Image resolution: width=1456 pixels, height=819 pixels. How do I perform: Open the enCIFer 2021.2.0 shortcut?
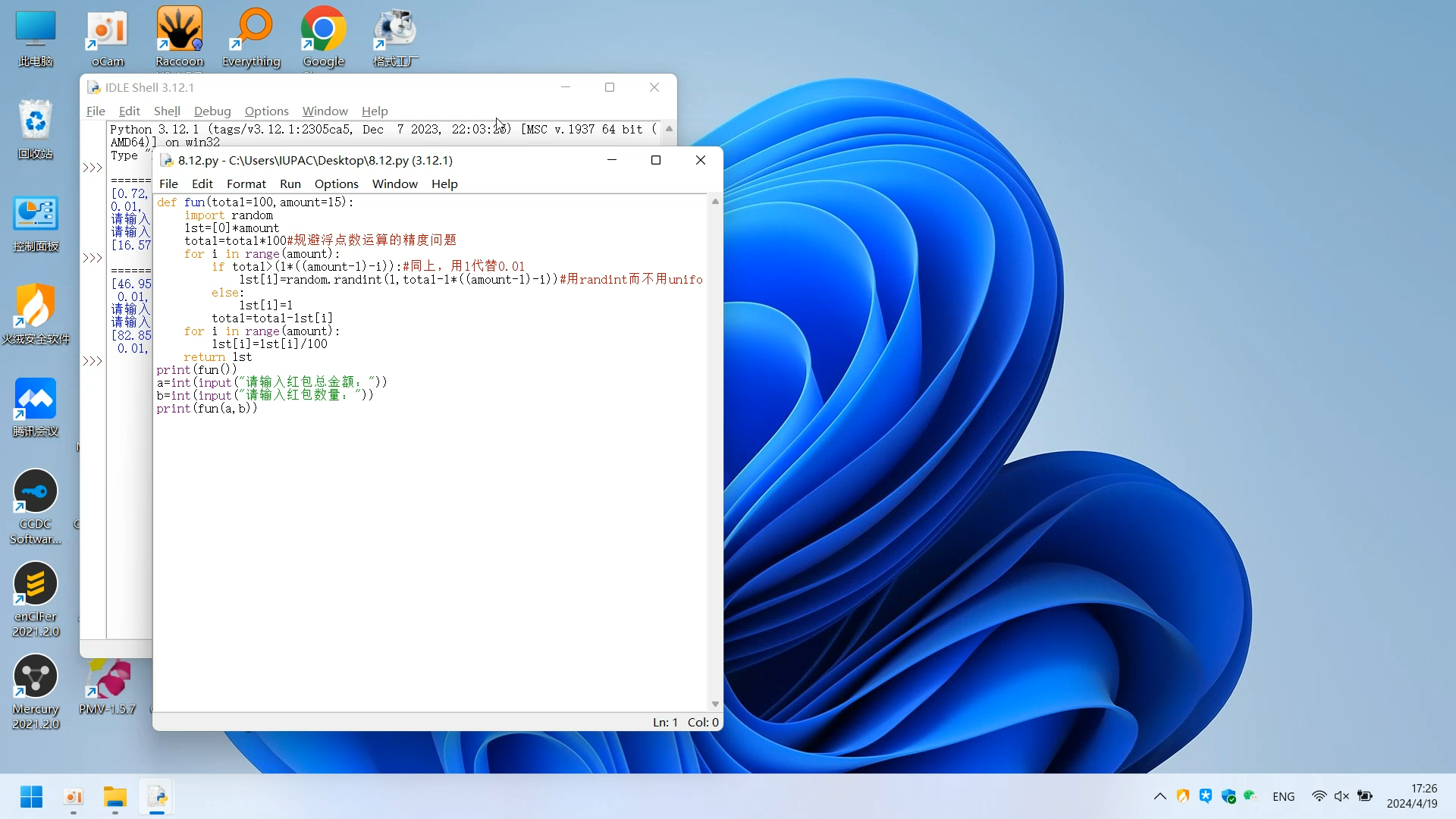point(35,598)
